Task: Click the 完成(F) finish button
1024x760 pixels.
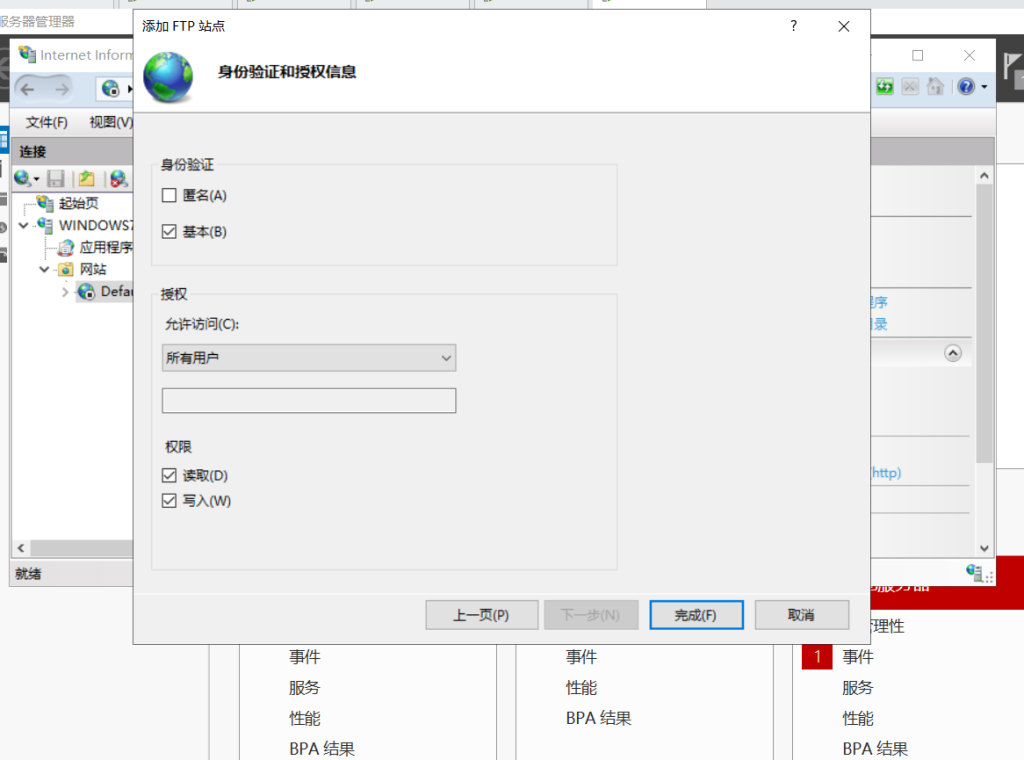Action: tap(696, 615)
